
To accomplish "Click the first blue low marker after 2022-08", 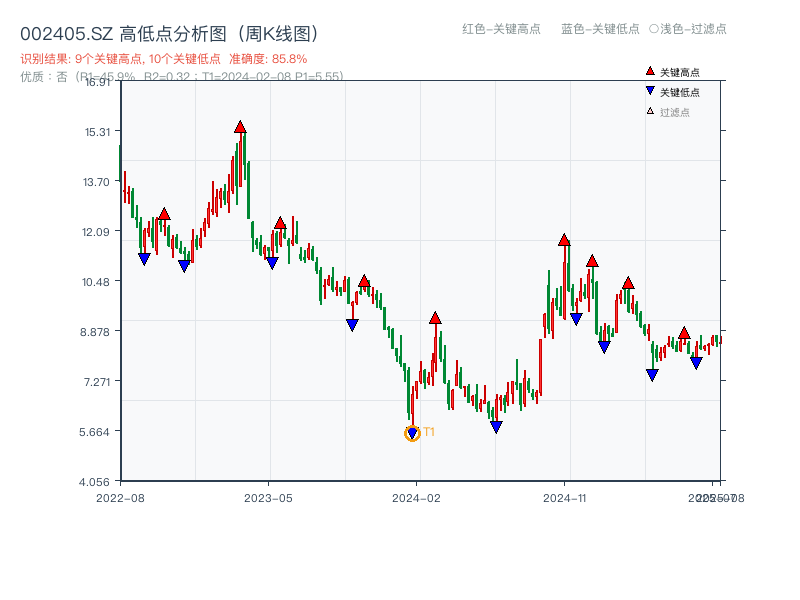I will (x=144, y=259).
